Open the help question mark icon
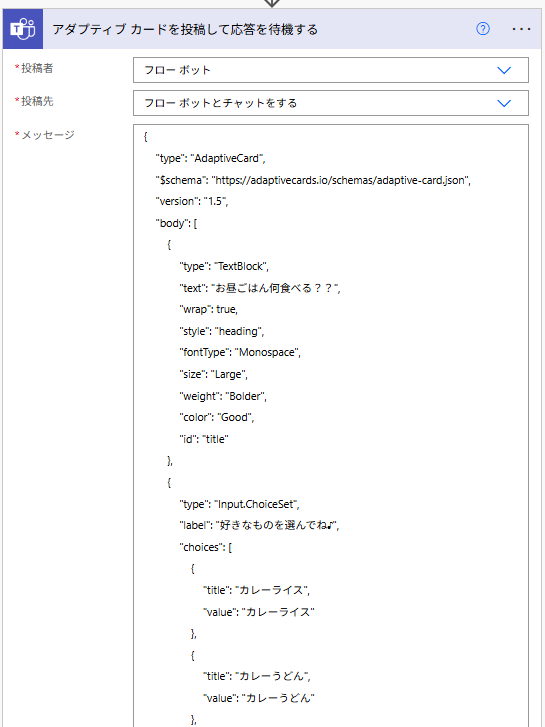Viewport: 545px width, 727px height. point(483,29)
